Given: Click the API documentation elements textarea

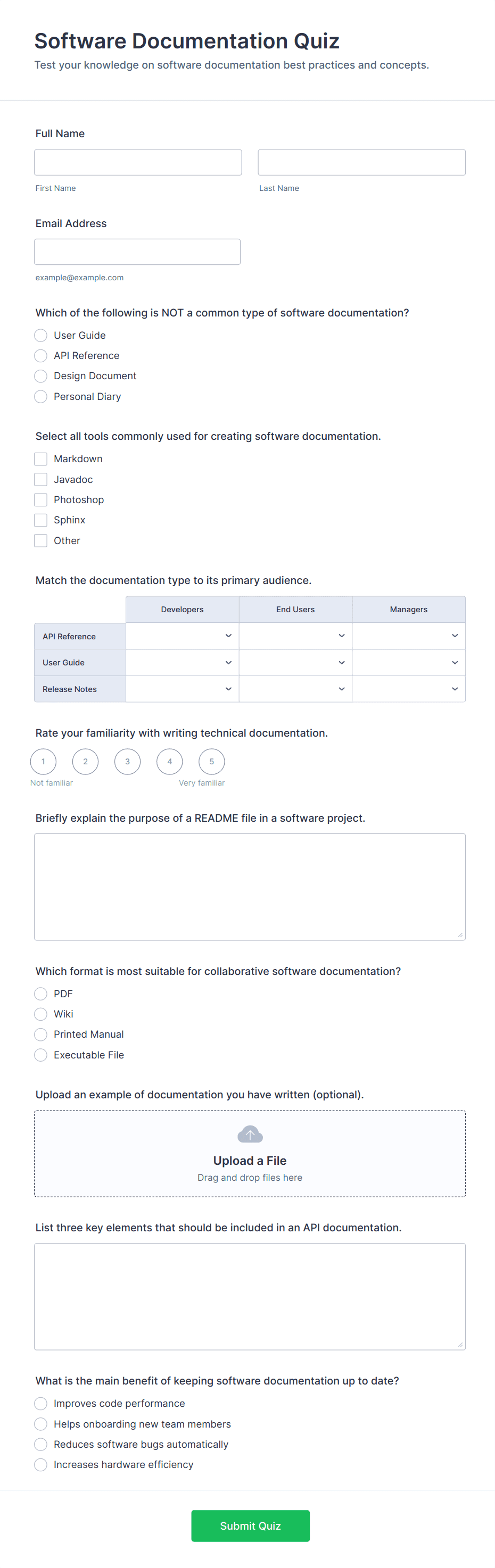Looking at the screenshot, I should [250, 1297].
